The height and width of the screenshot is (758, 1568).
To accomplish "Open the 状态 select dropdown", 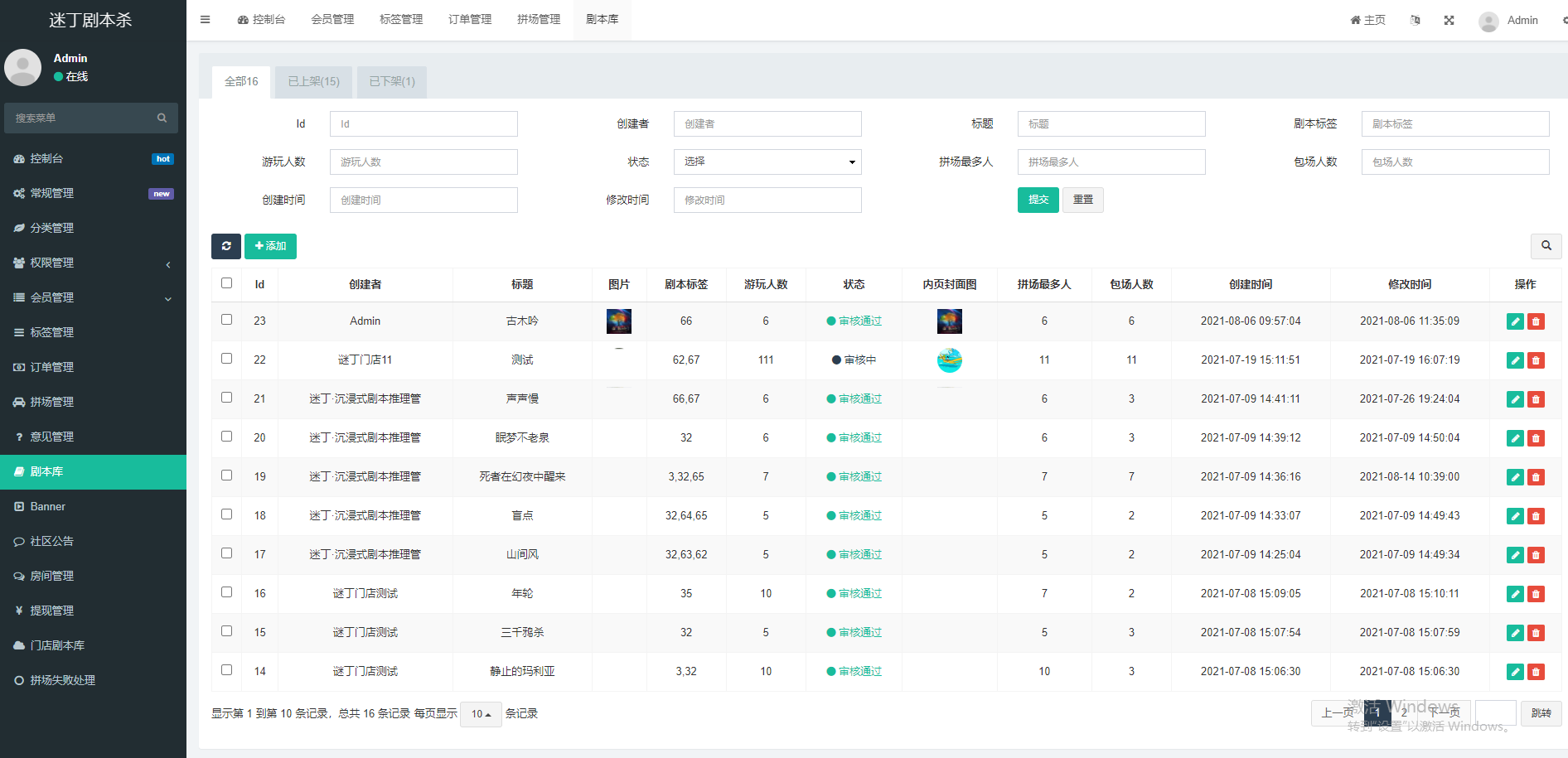I will pos(767,162).
